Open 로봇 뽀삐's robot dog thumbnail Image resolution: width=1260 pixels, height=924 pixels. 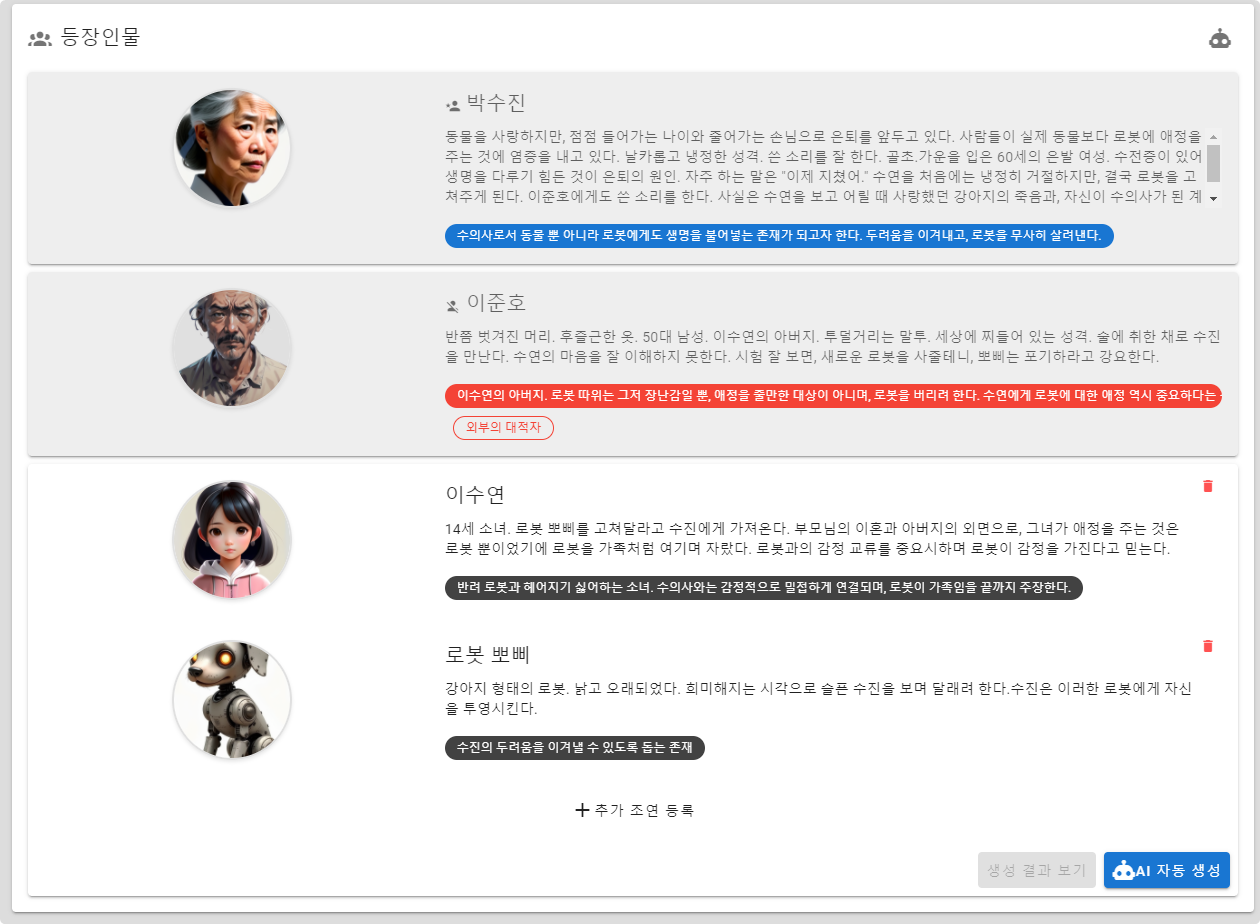point(232,700)
